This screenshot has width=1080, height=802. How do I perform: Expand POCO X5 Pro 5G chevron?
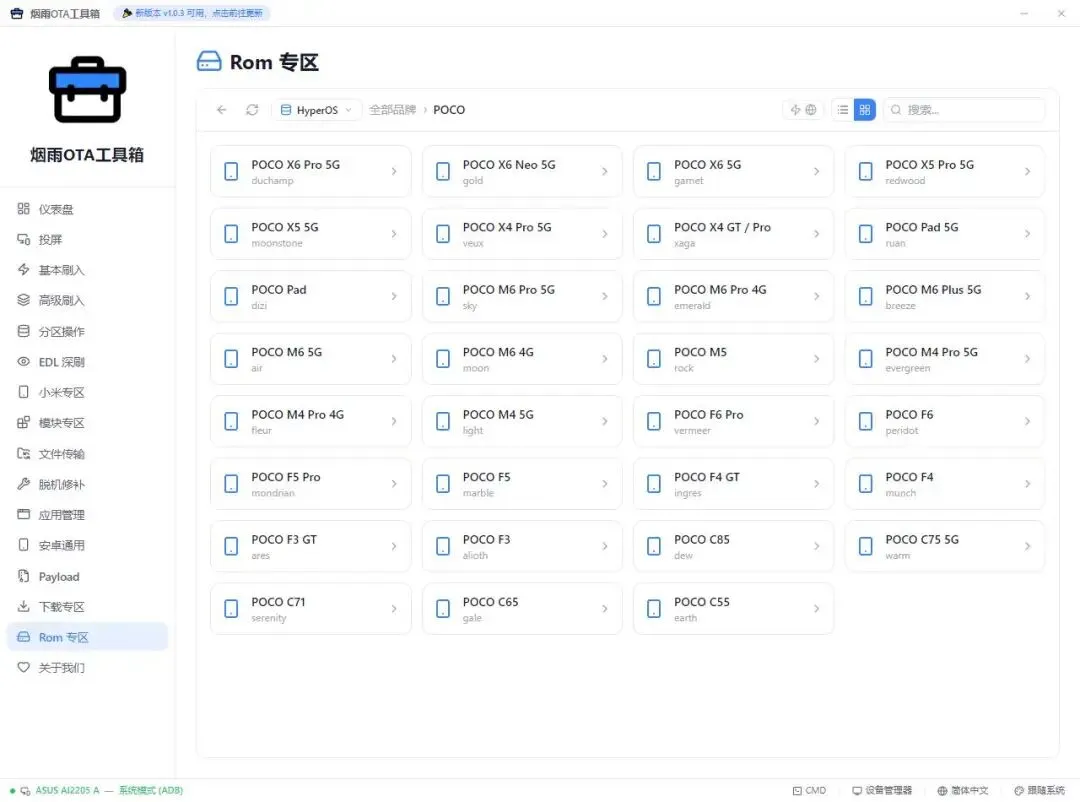click(x=1027, y=172)
